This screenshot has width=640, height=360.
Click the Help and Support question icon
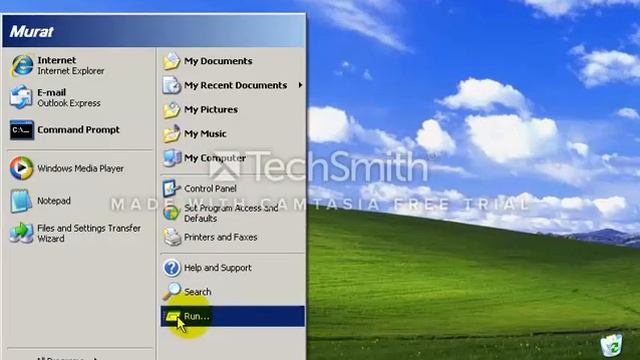point(172,268)
